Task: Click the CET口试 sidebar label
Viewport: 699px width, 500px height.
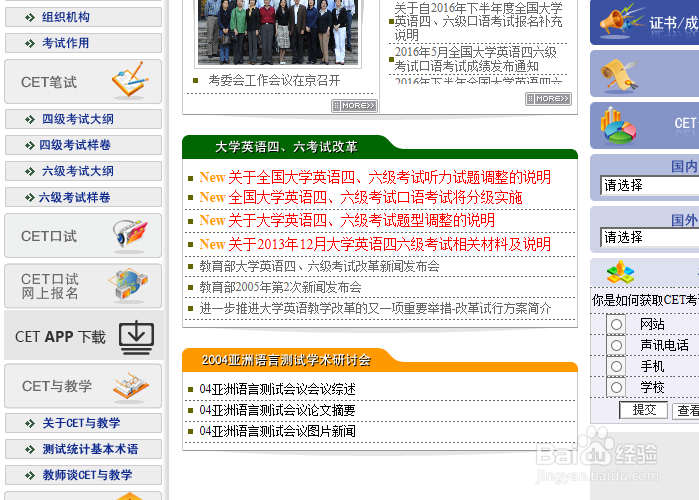Action: [49, 236]
